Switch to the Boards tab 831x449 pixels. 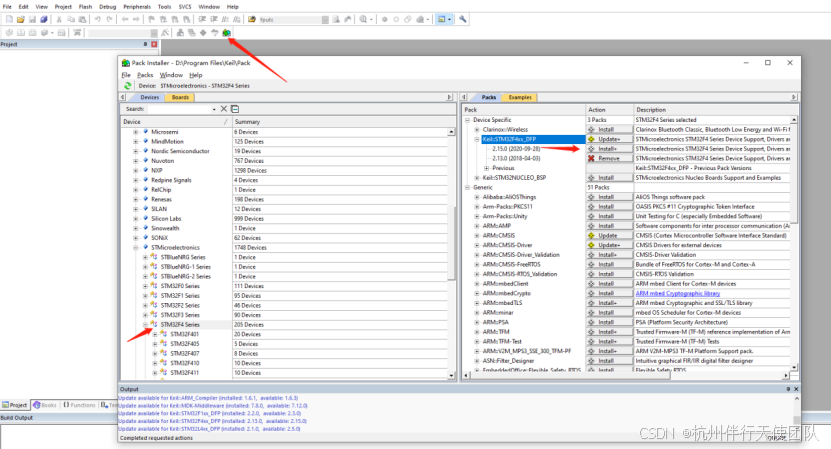point(180,98)
